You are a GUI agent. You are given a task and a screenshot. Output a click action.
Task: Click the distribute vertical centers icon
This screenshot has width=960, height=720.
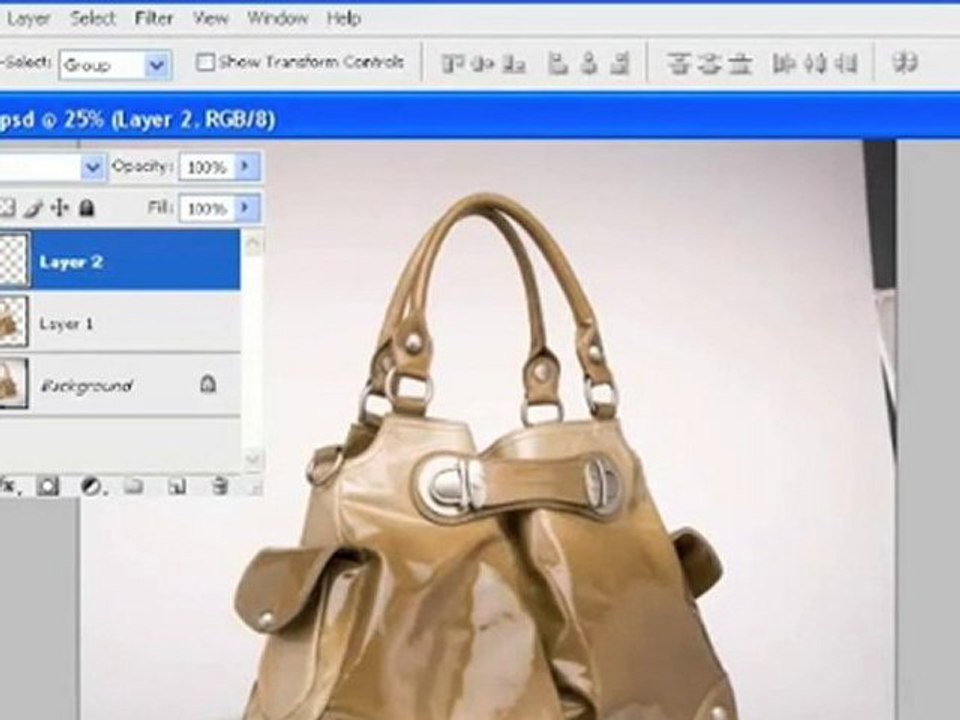(709, 63)
